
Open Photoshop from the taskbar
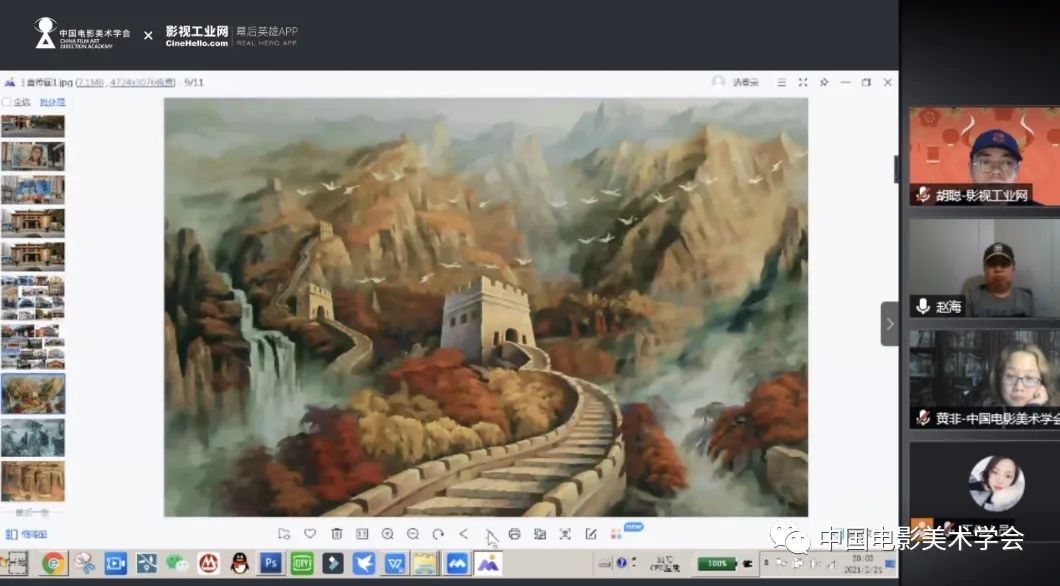click(270, 563)
